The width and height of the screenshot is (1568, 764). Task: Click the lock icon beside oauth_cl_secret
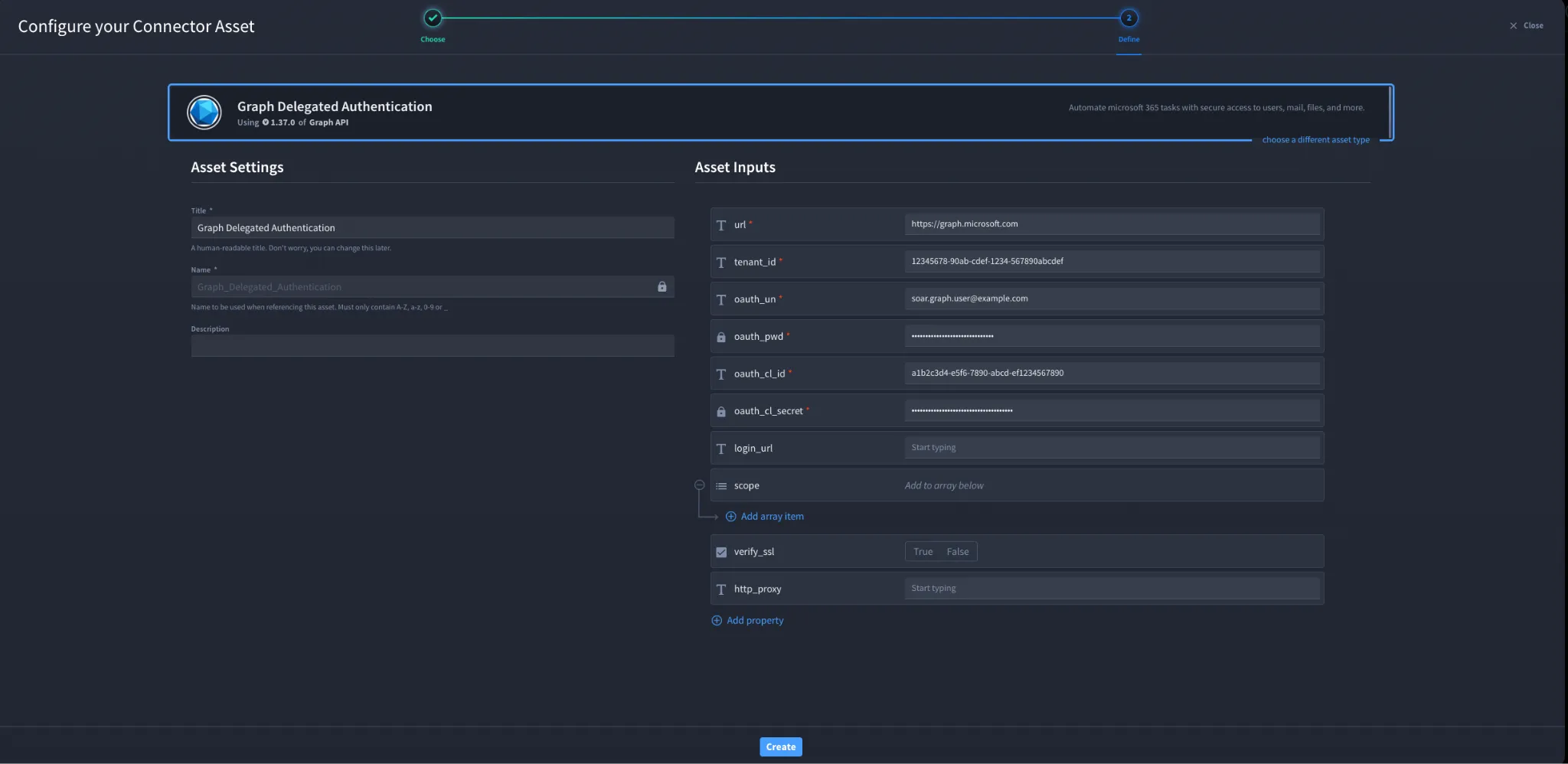point(721,412)
